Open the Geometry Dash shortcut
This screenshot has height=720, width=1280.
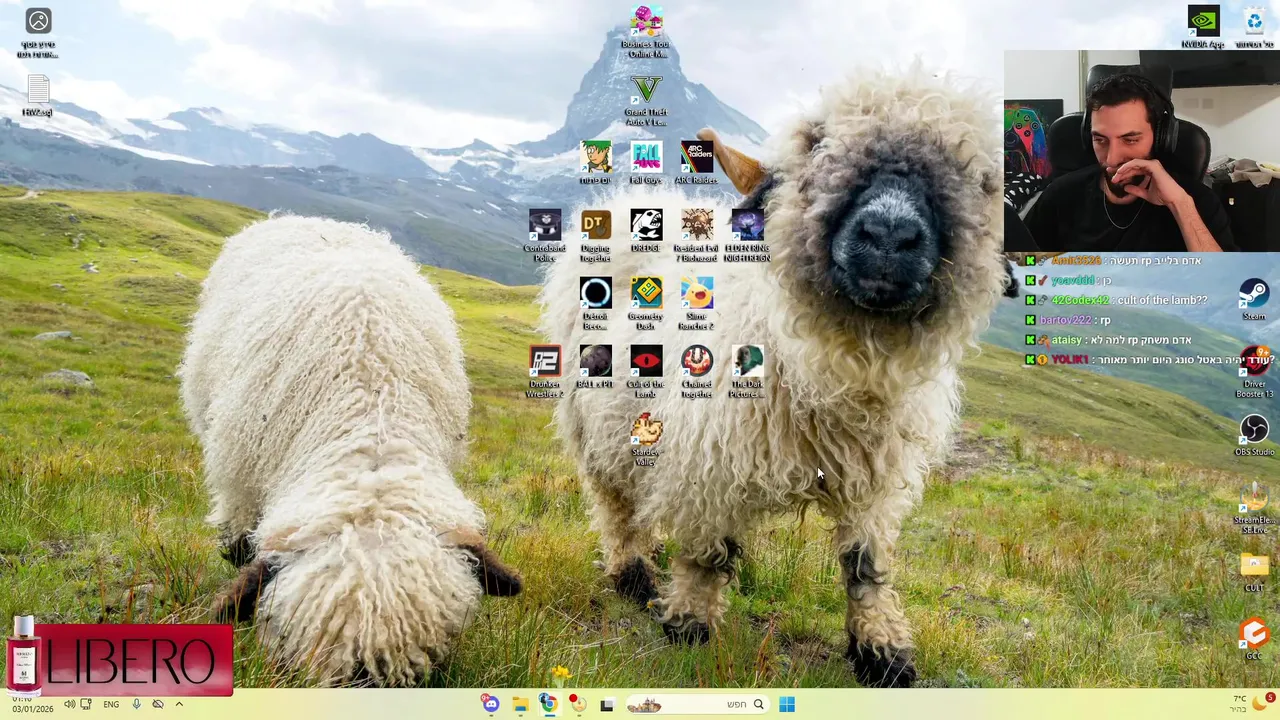646,304
